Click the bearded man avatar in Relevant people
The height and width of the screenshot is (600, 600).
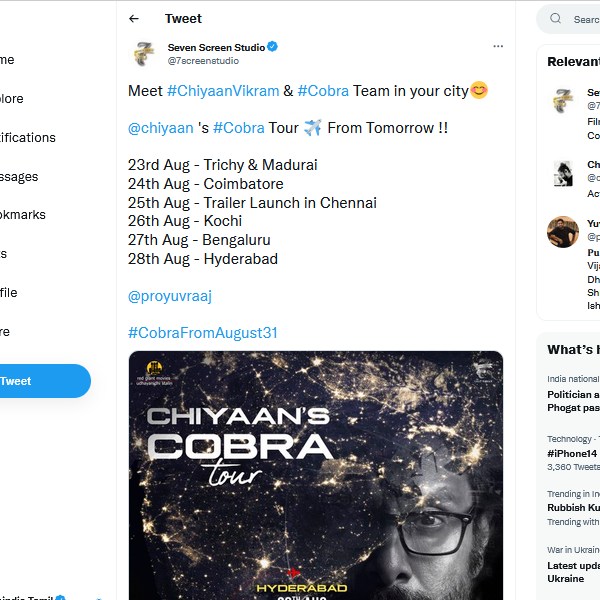click(x=562, y=232)
